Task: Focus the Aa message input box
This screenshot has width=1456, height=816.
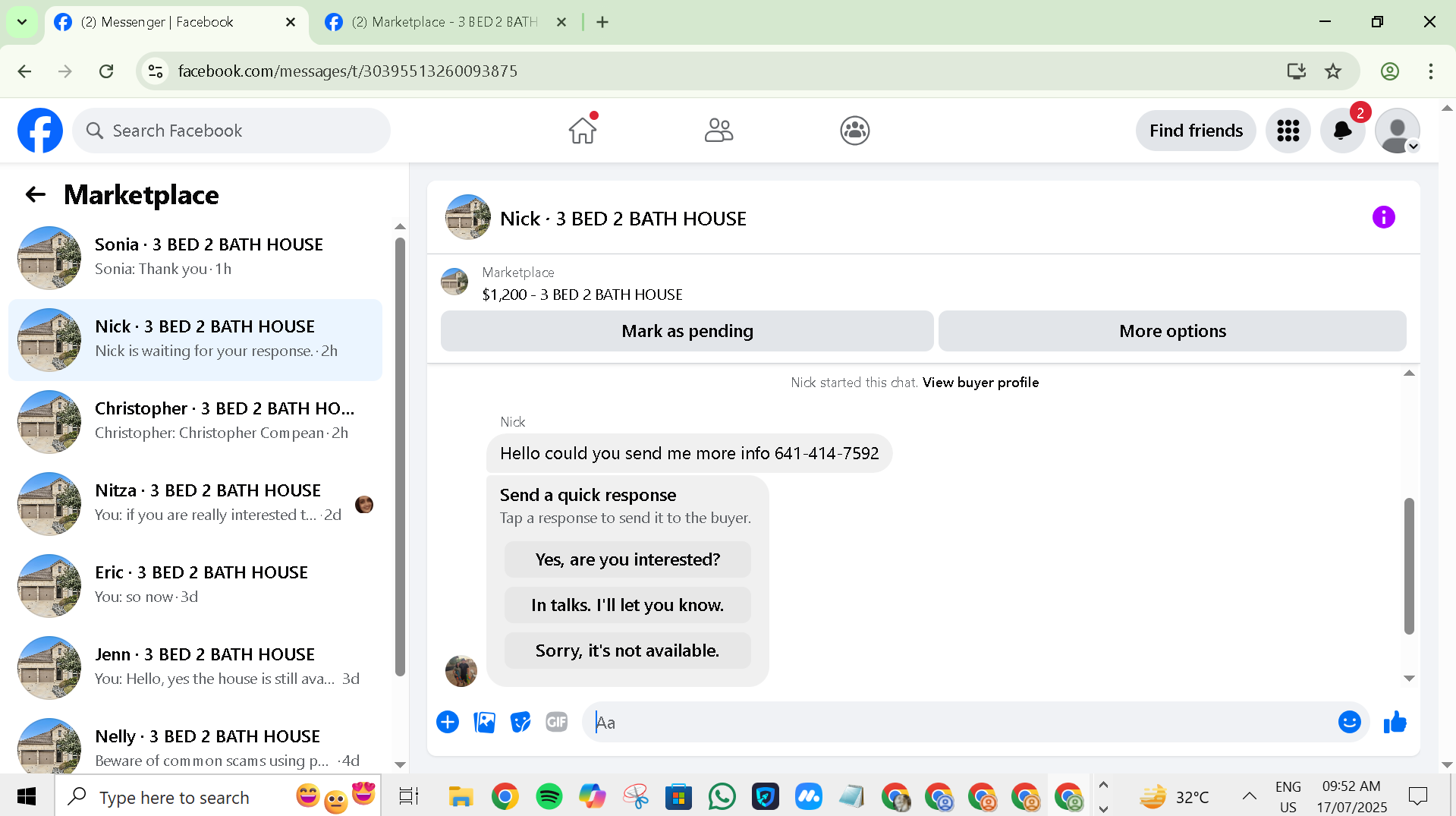Action: [x=960, y=722]
